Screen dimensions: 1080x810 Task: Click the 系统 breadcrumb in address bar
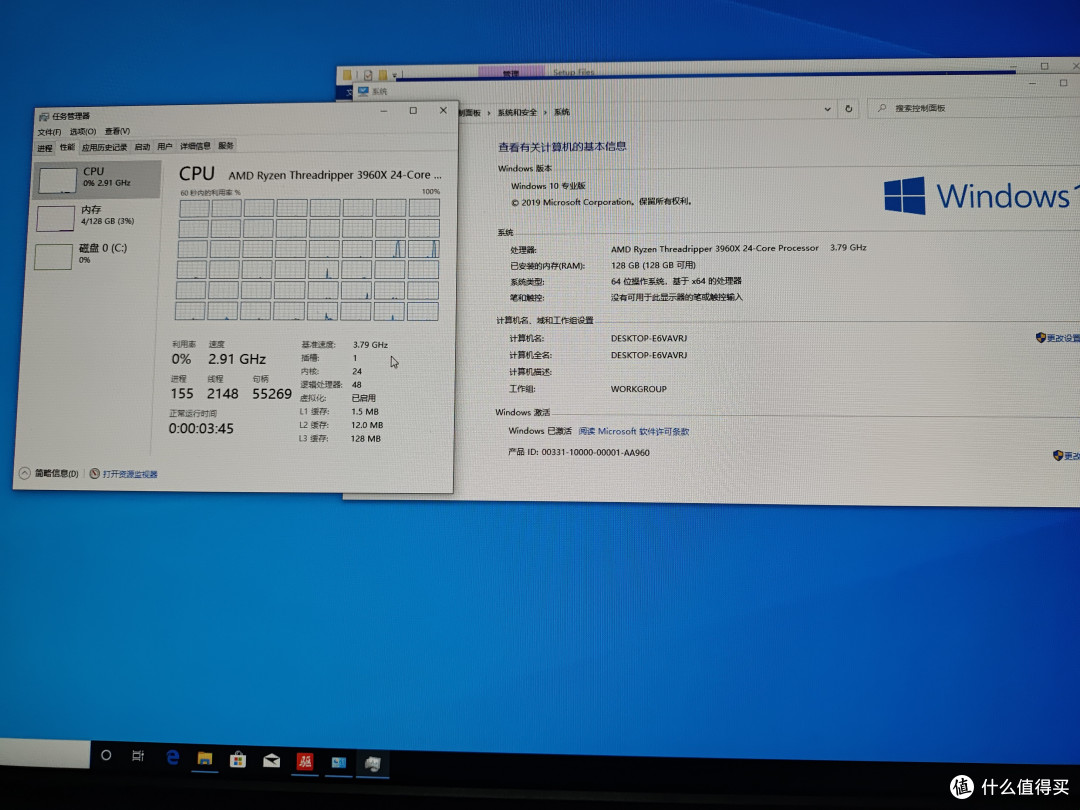click(x=562, y=112)
